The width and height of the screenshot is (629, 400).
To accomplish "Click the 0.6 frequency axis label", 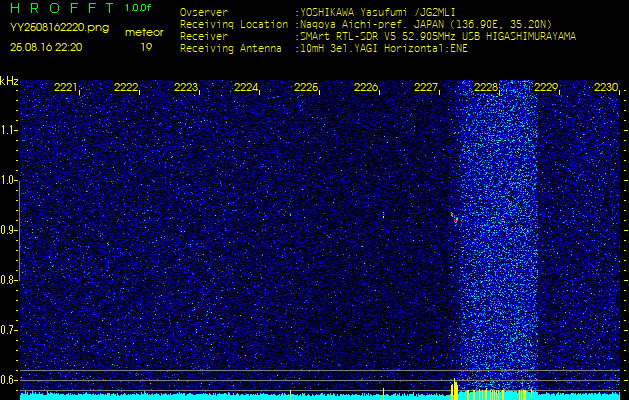I will click(x=8, y=380).
